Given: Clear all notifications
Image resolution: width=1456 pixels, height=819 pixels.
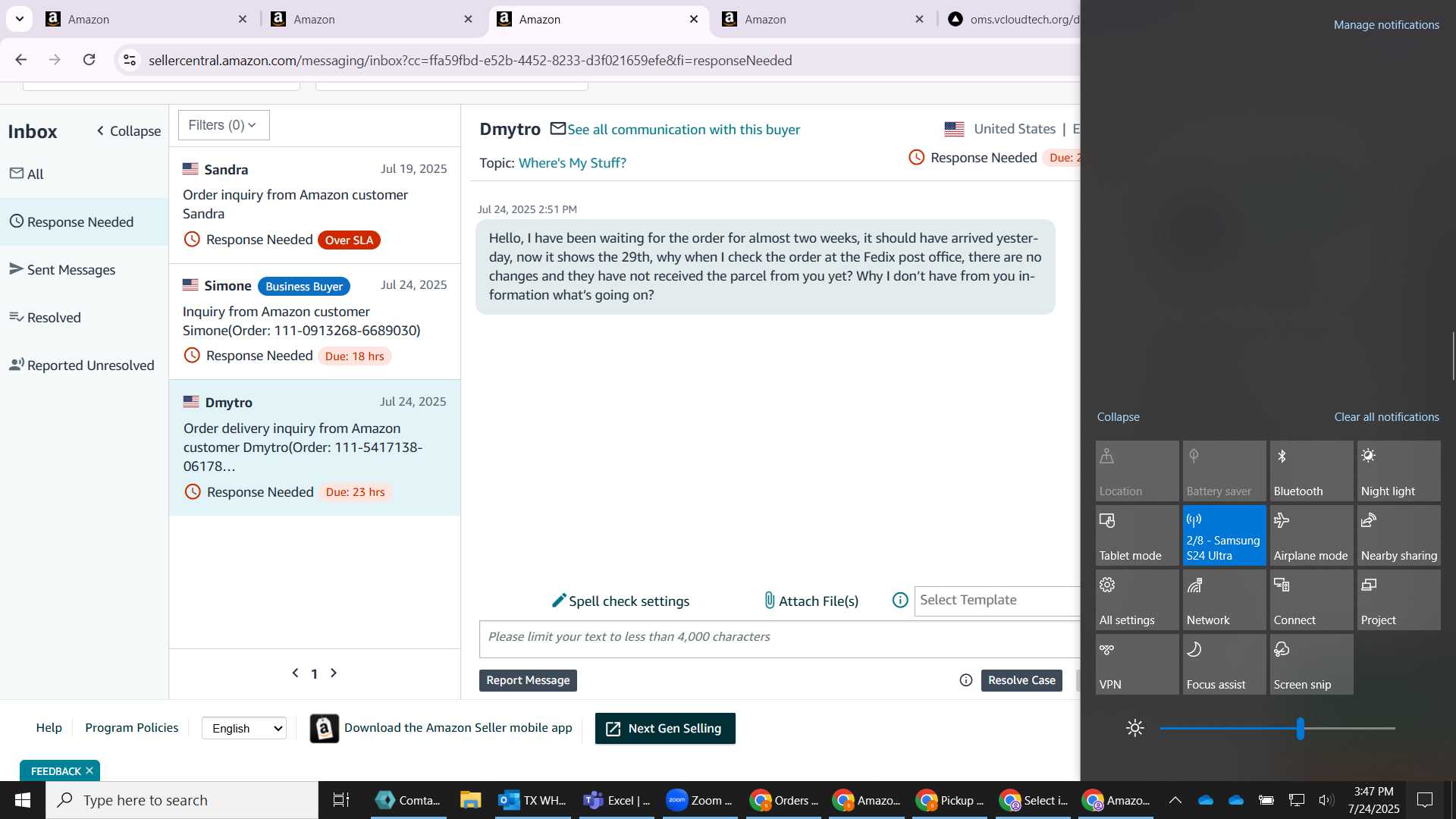Looking at the screenshot, I should 1386,417.
